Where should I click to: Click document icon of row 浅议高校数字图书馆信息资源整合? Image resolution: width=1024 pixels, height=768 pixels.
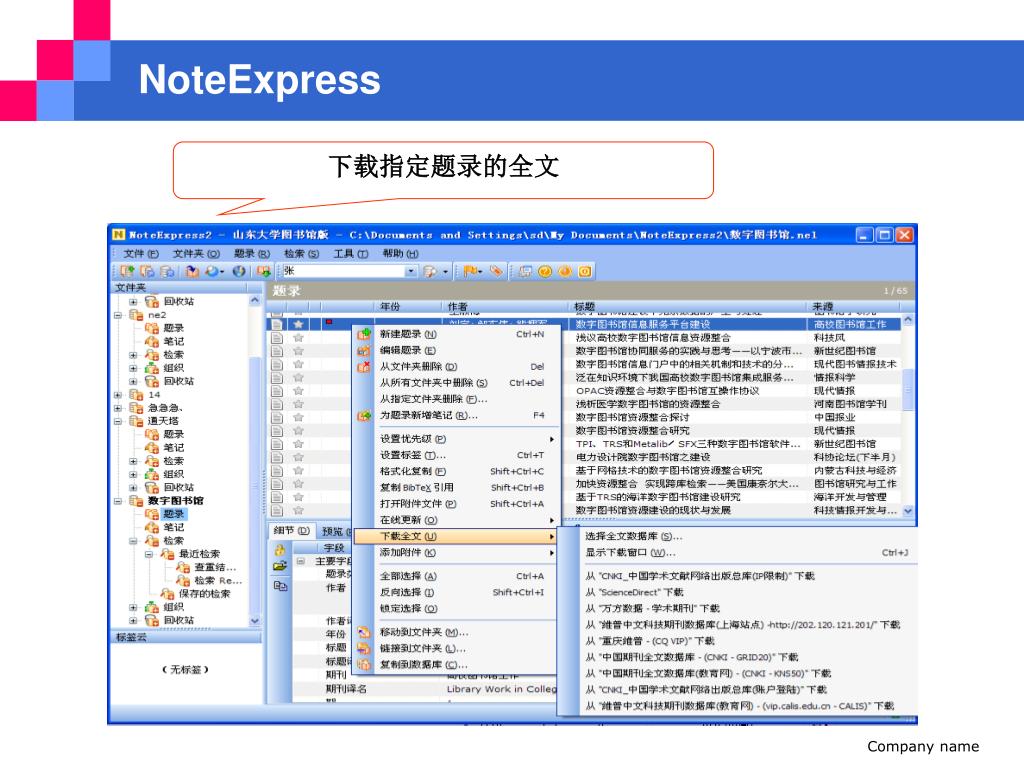[277, 338]
